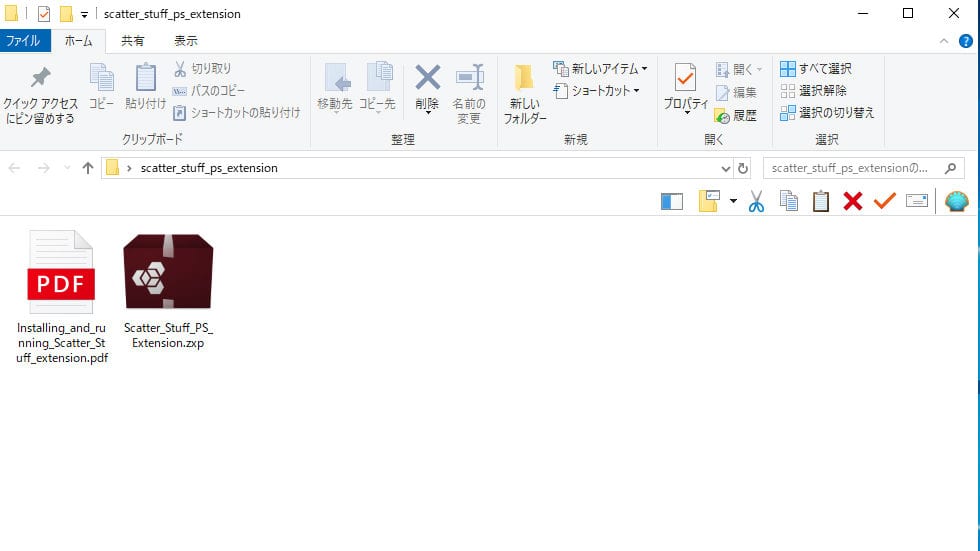Click Cut (切り取り) in the Clipboard group
This screenshot has width=980, height=551.
coord(202,68)
